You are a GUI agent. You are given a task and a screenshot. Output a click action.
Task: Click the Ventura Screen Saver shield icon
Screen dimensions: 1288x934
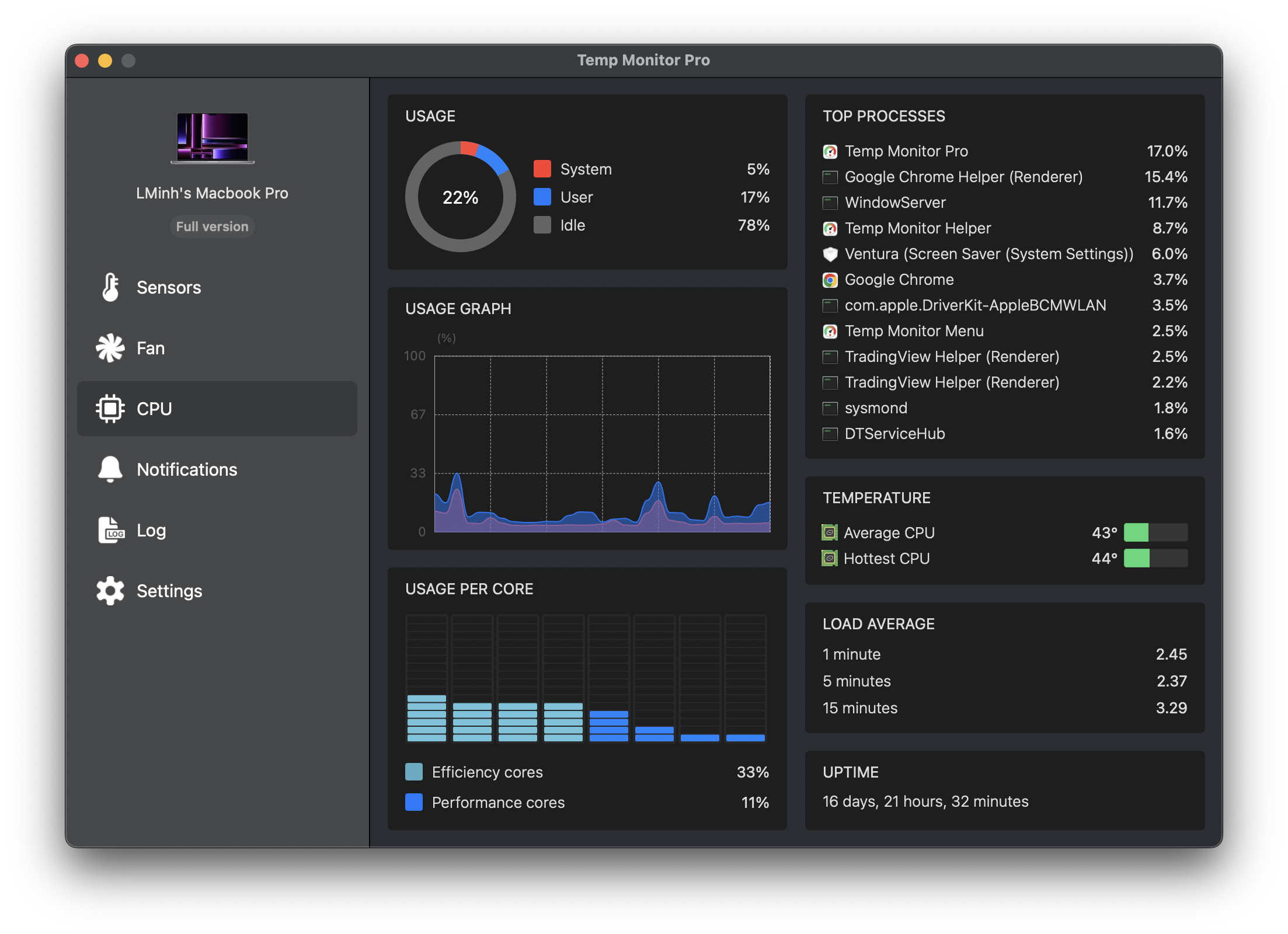point(830,254)
